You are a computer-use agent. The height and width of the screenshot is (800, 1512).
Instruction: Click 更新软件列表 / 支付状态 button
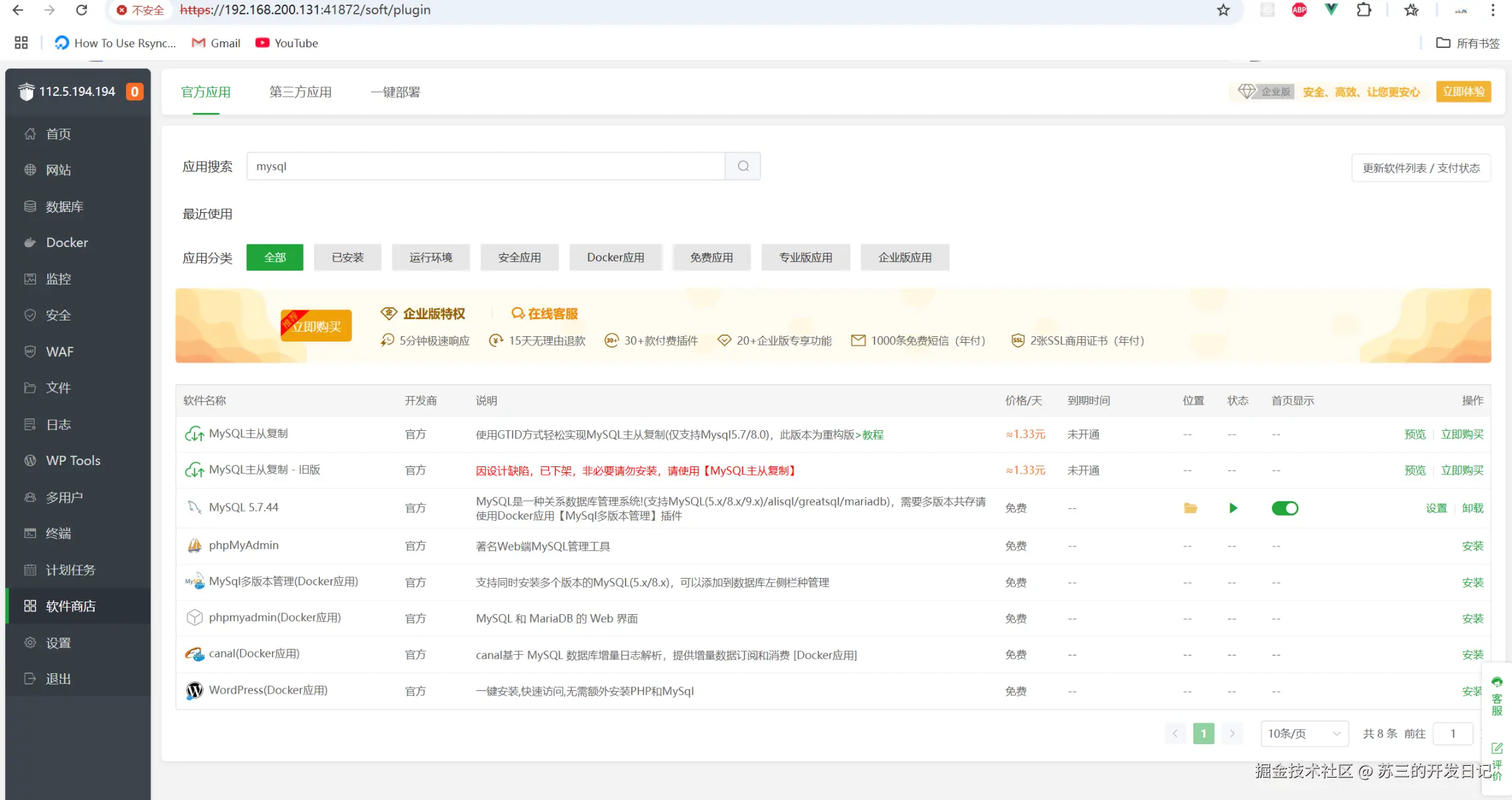pos(1421,168)
